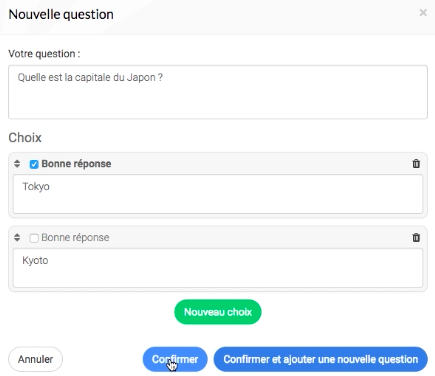Click the Confirmer button
The width and height of the screenshot is (435, 376).
point(175,359)
